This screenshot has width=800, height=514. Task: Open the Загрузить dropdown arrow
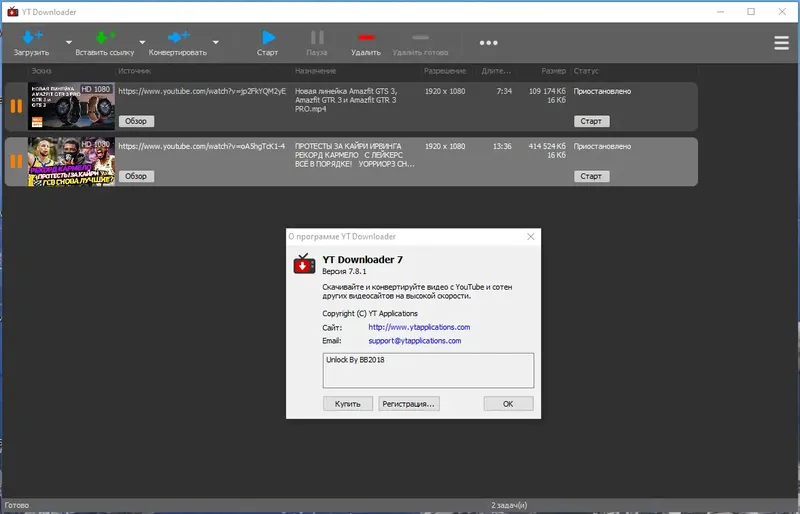[x=69, y=42]
